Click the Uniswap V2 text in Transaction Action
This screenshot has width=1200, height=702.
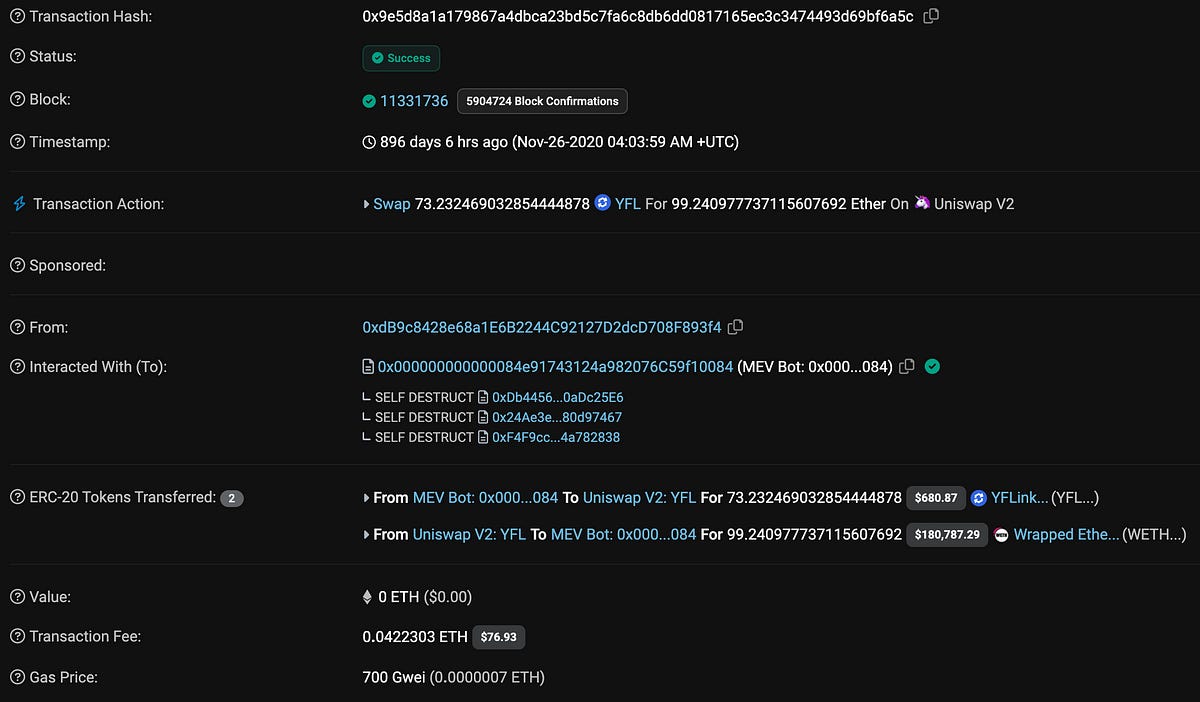point(974,203)
